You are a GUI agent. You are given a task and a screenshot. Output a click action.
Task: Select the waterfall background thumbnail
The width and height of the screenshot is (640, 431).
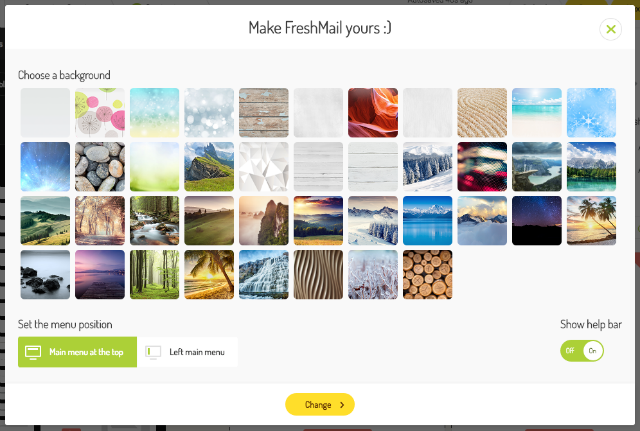(264, 275)
